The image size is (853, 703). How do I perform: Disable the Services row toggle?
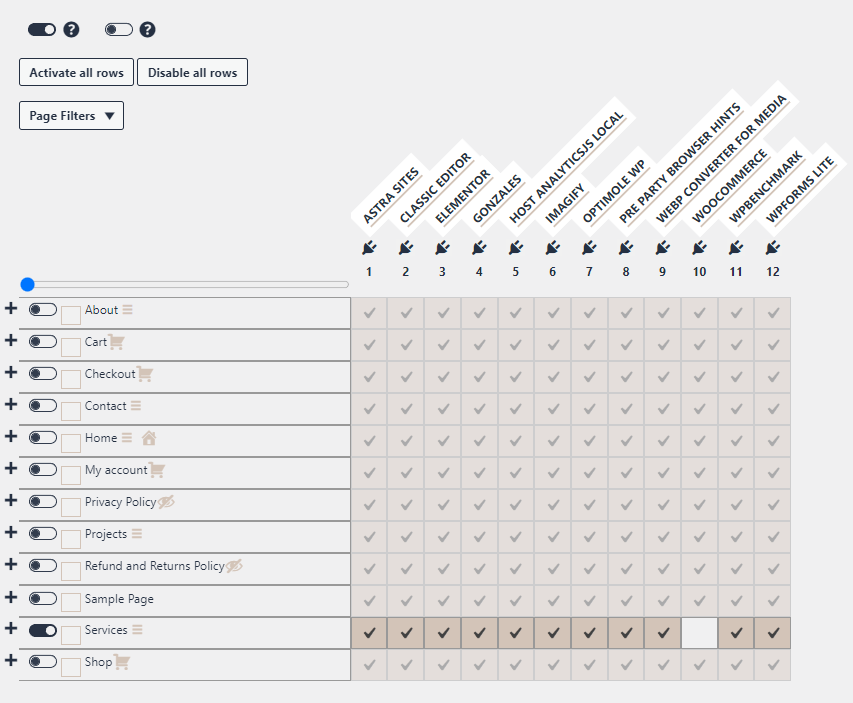pyautogui.click(x=43, y=630)
